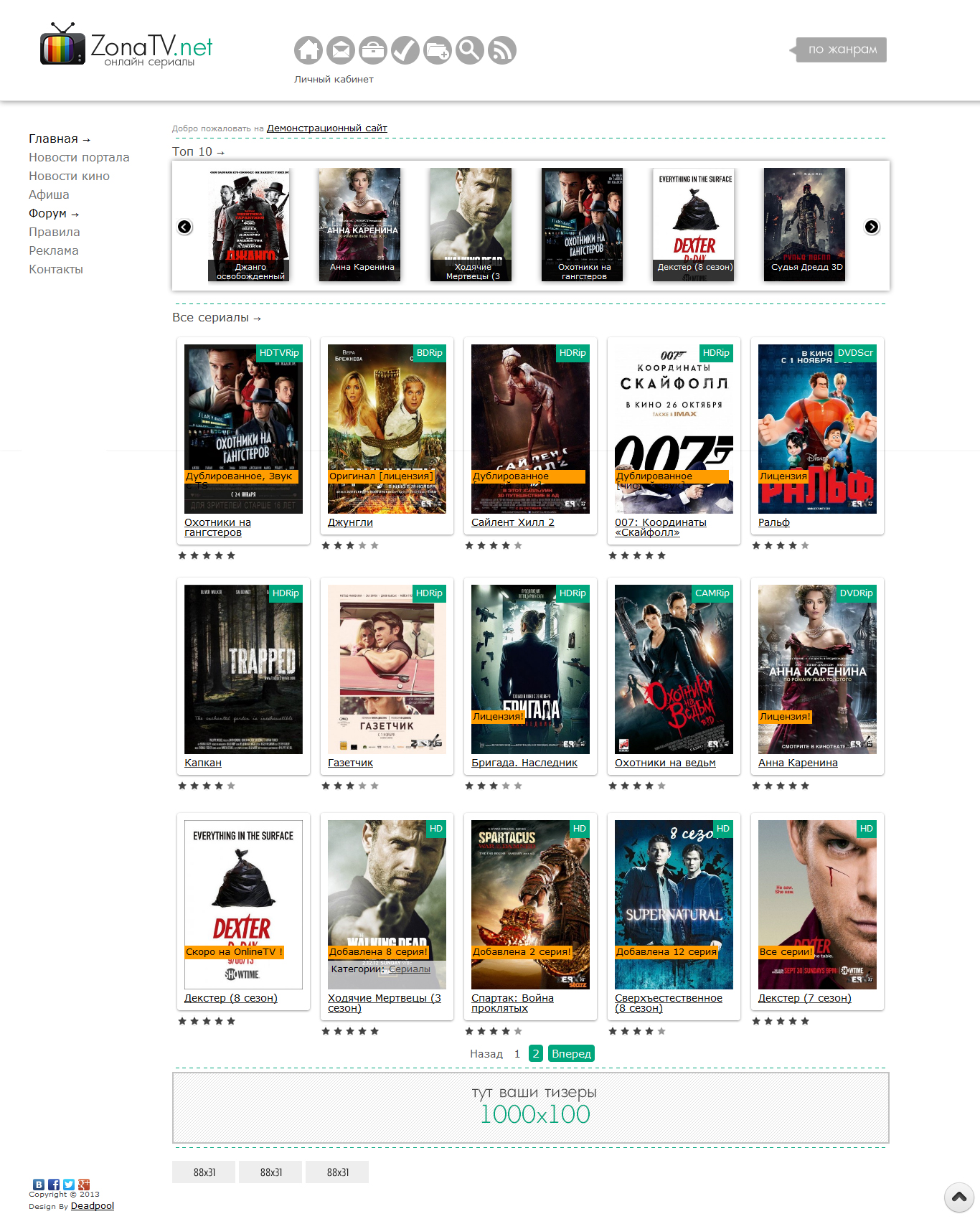Image resolution: width=980 pixels, height=1219 pixels.
Task: Click the Личный кабинет label
Action: pos(334,80)
